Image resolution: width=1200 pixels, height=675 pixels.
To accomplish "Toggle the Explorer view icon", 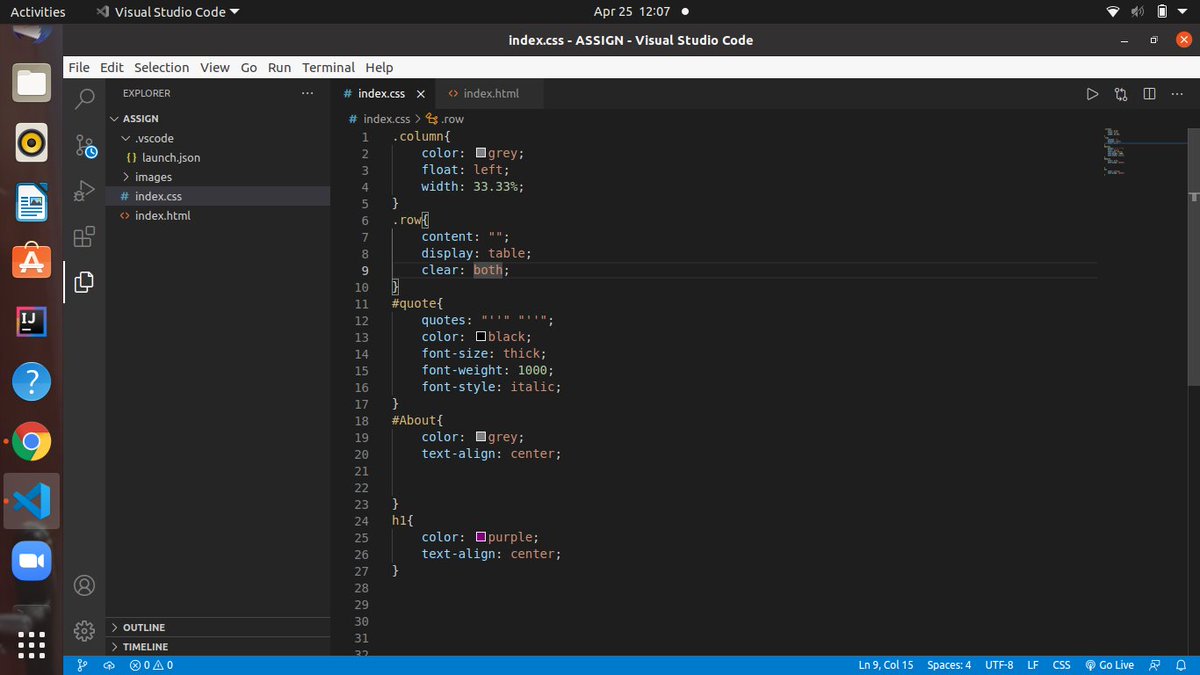I will (85, 282).
